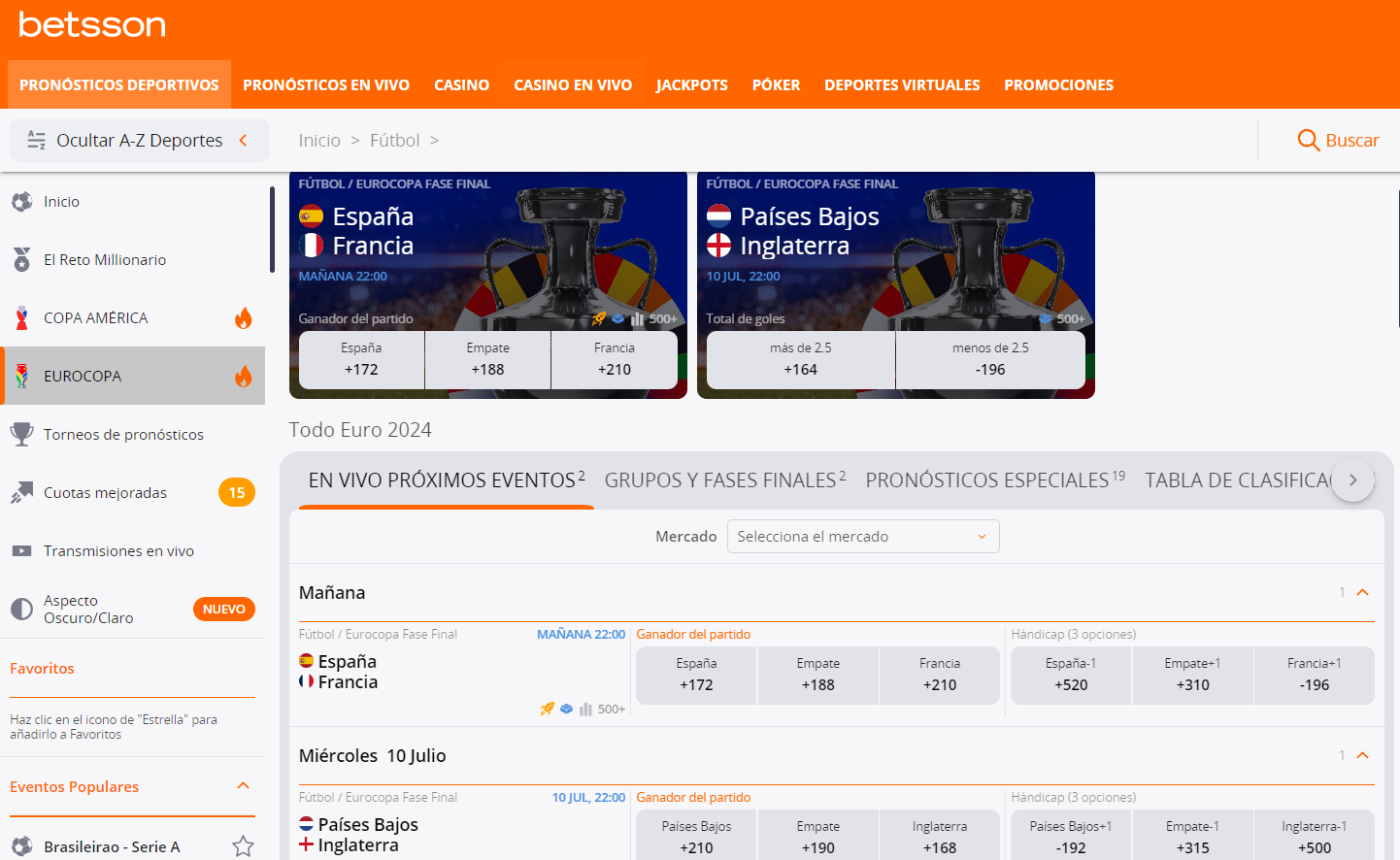Add Brasileirao - Serie A to favorites

coord(243,846)
